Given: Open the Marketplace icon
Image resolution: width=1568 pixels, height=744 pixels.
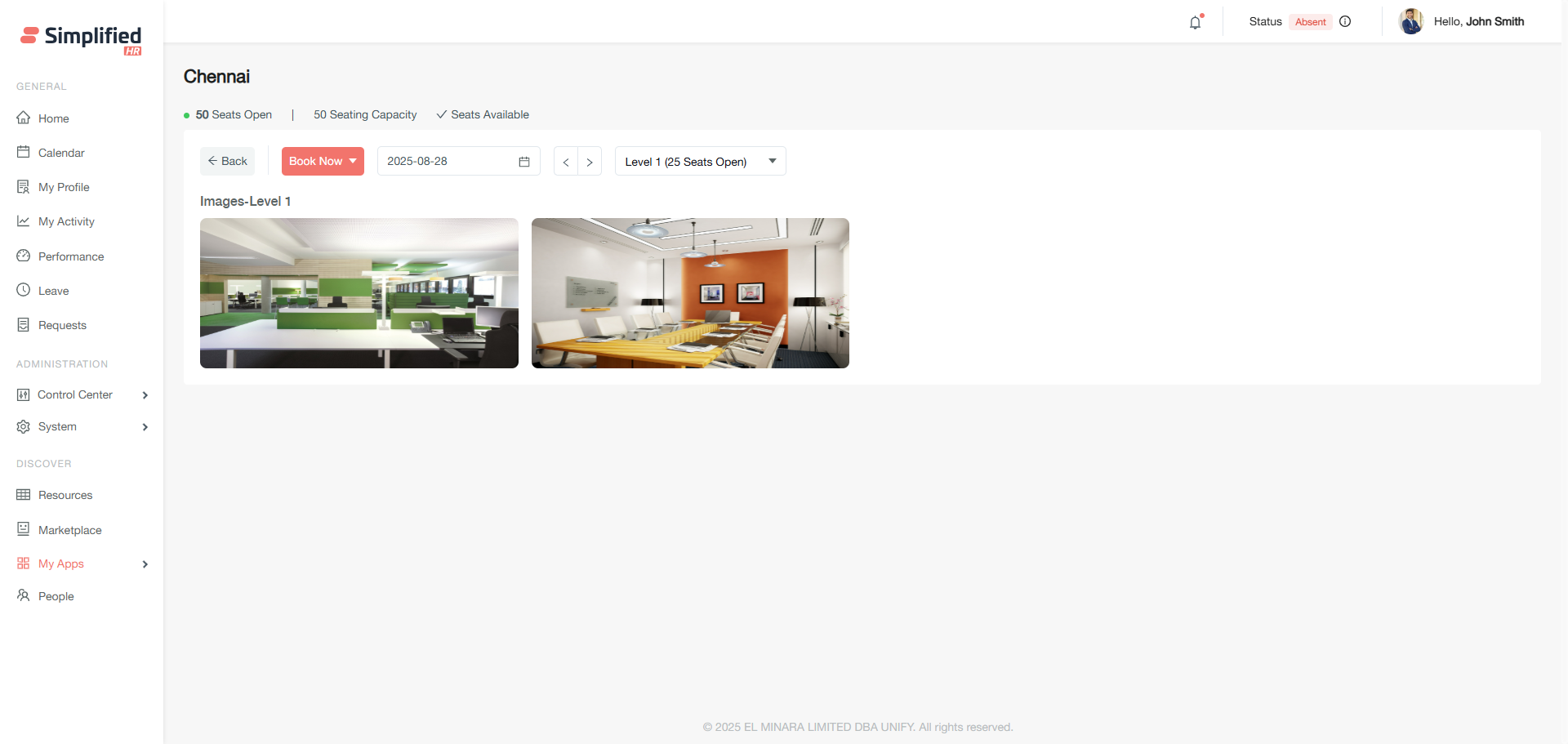Looking at the screenshot, I should coord(24,529).
